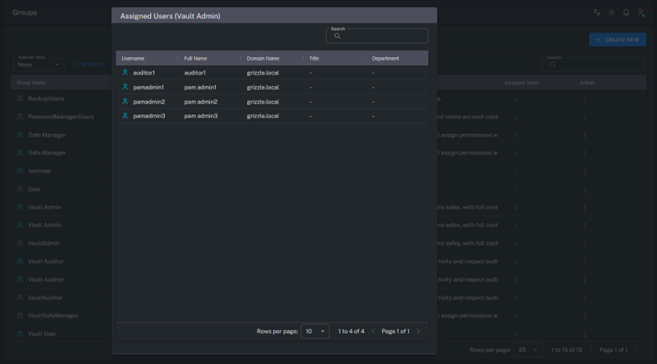
Task: Open the Refresh Time dropdown set to None
Action: 39,65
